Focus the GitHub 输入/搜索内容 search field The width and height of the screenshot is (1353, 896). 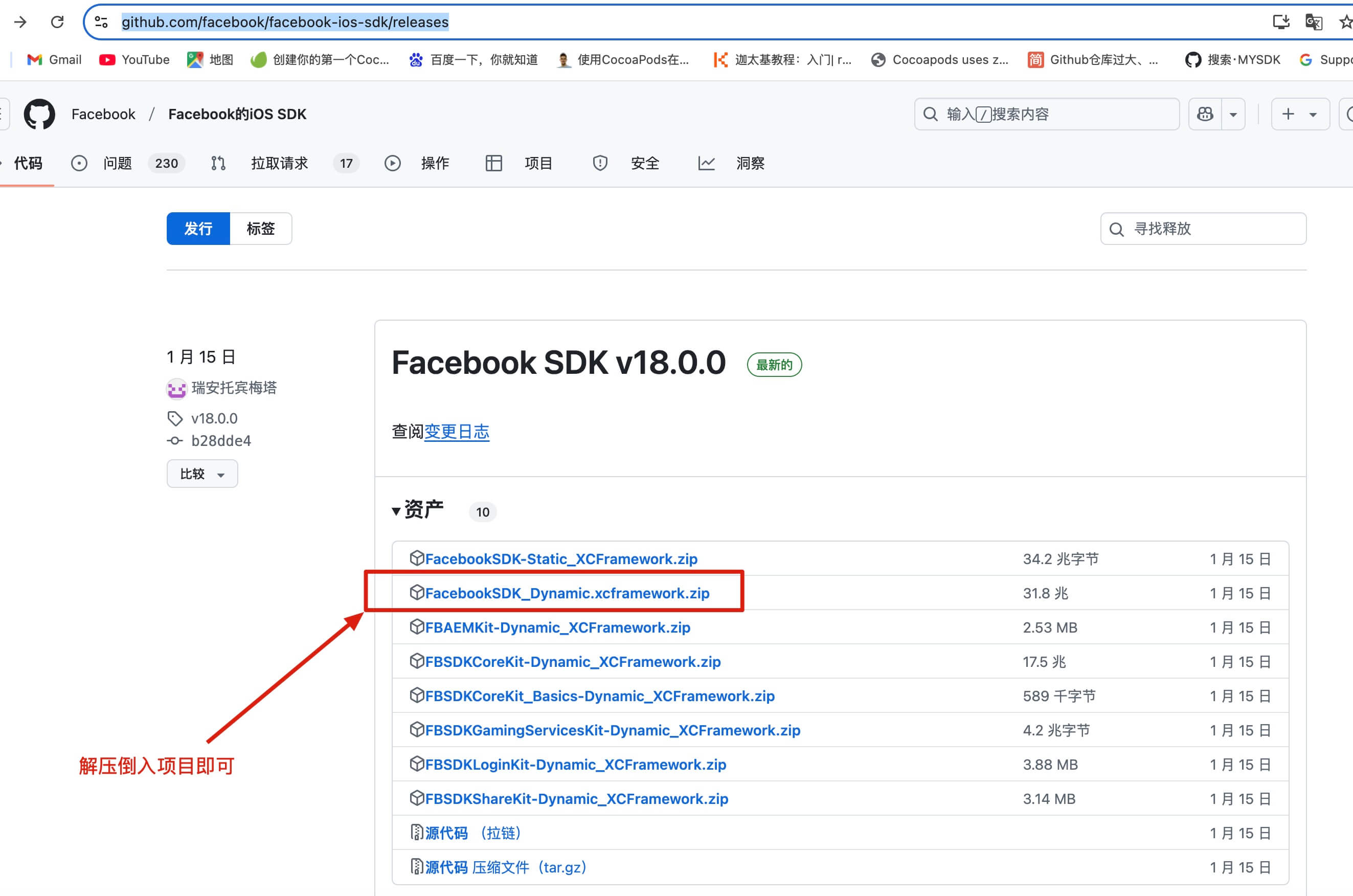point(1047,114)
